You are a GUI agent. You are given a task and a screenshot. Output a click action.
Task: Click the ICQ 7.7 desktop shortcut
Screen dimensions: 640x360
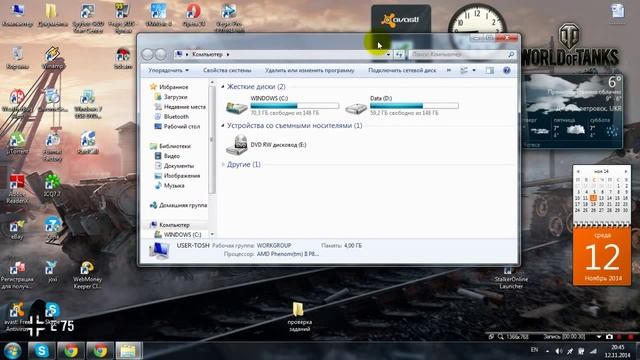(x=52, y=186)
